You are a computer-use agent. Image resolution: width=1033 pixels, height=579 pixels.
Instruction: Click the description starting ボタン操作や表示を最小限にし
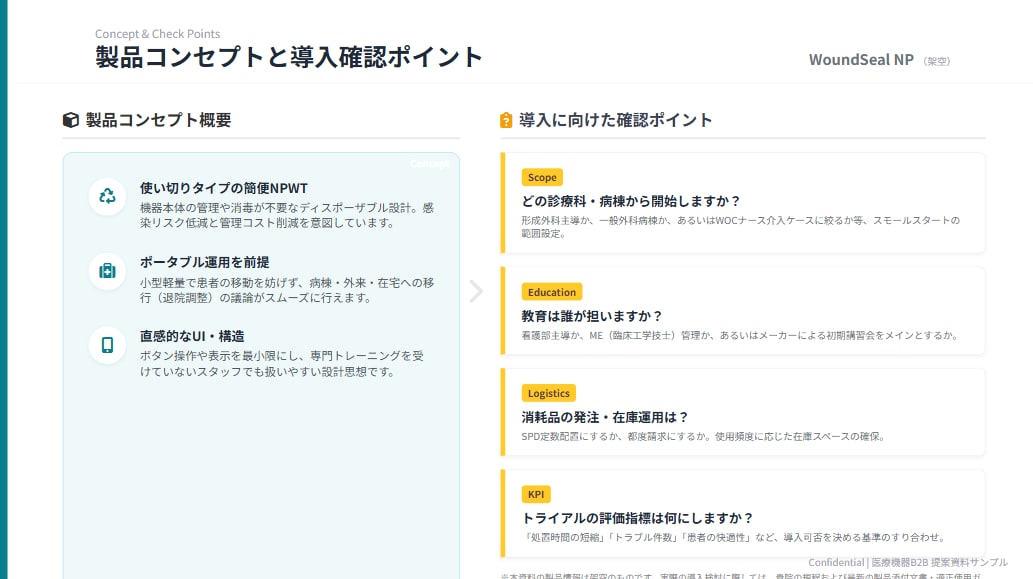[281, 364]
